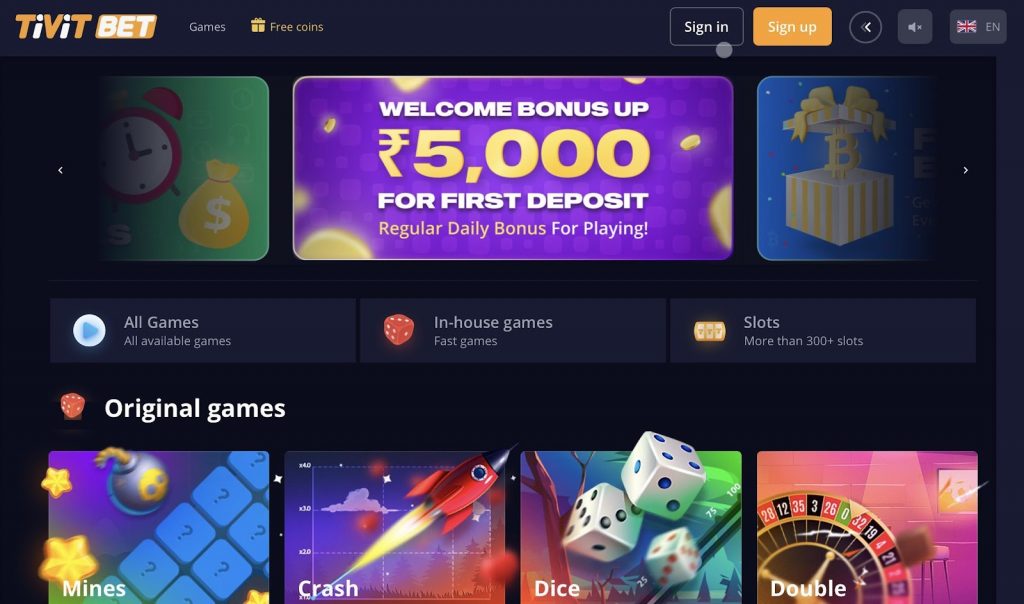The image size is (1024, 604).
Task: Click the Sign in button
Action: click(x=707, y=27)
